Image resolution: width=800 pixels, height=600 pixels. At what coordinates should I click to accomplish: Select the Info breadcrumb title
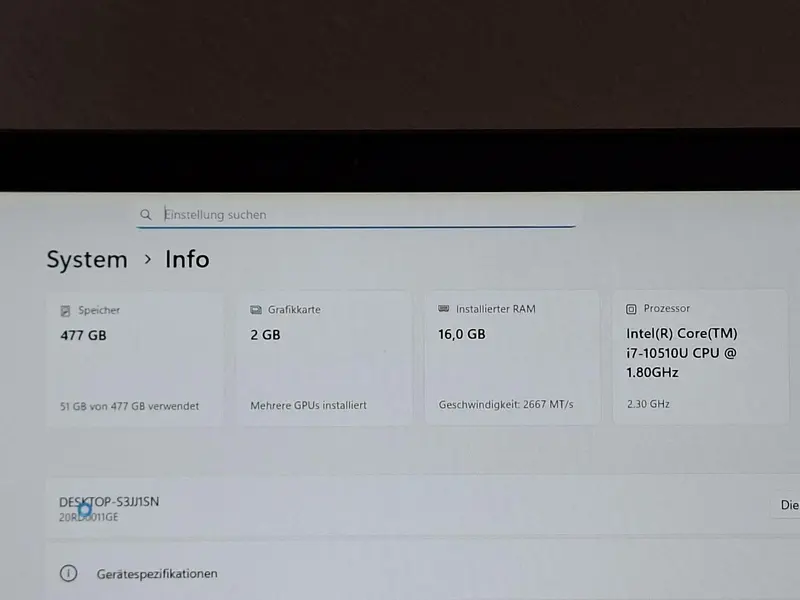click(x=187, y=259)
